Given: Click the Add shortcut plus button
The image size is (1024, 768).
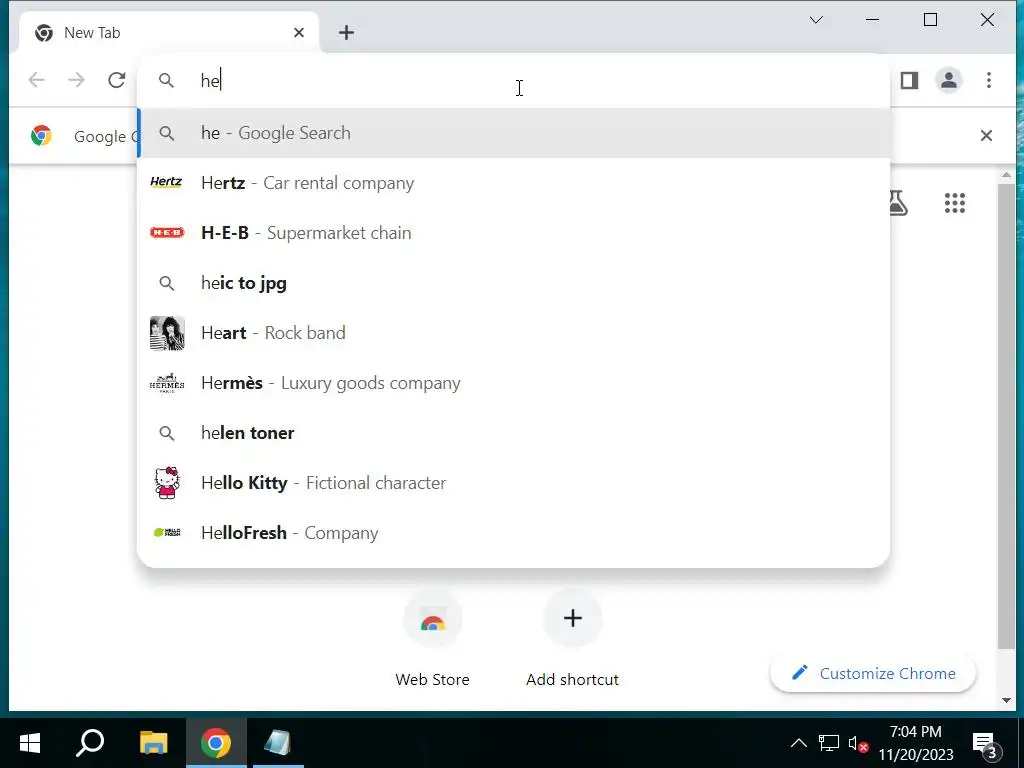Looking at the screenshot, I should coord(573,618).
